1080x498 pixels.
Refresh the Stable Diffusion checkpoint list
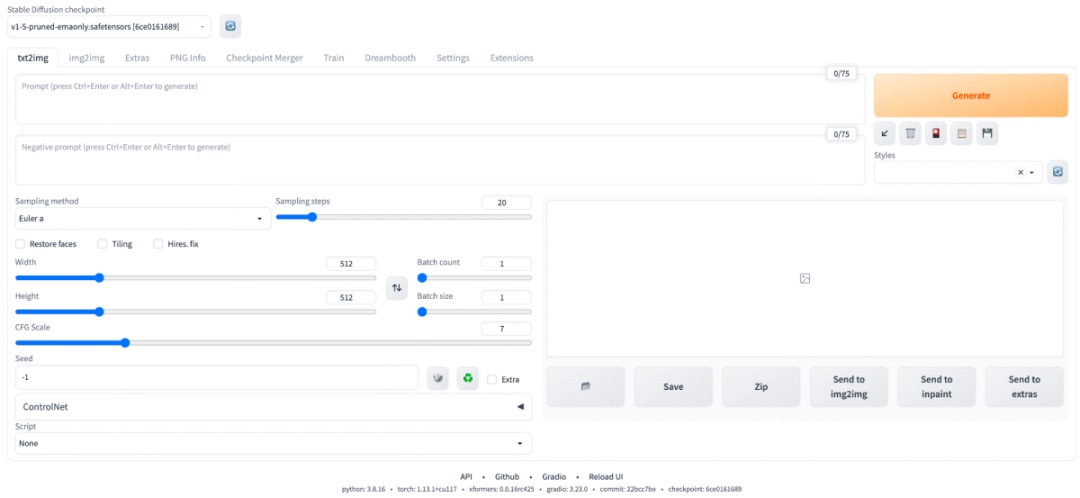point(230,26)
